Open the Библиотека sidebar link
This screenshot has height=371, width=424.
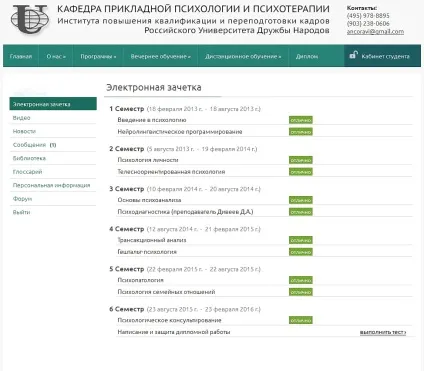pos(29,158)
